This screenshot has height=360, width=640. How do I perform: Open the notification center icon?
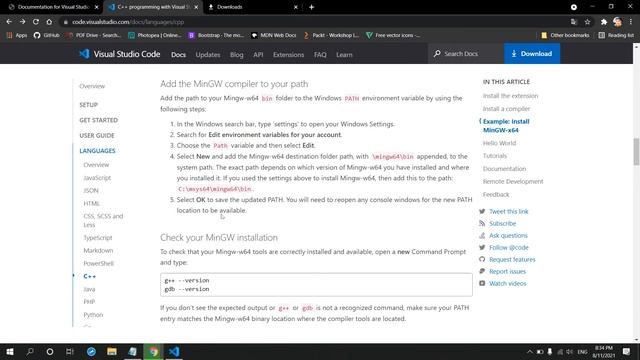click(627, 351)
